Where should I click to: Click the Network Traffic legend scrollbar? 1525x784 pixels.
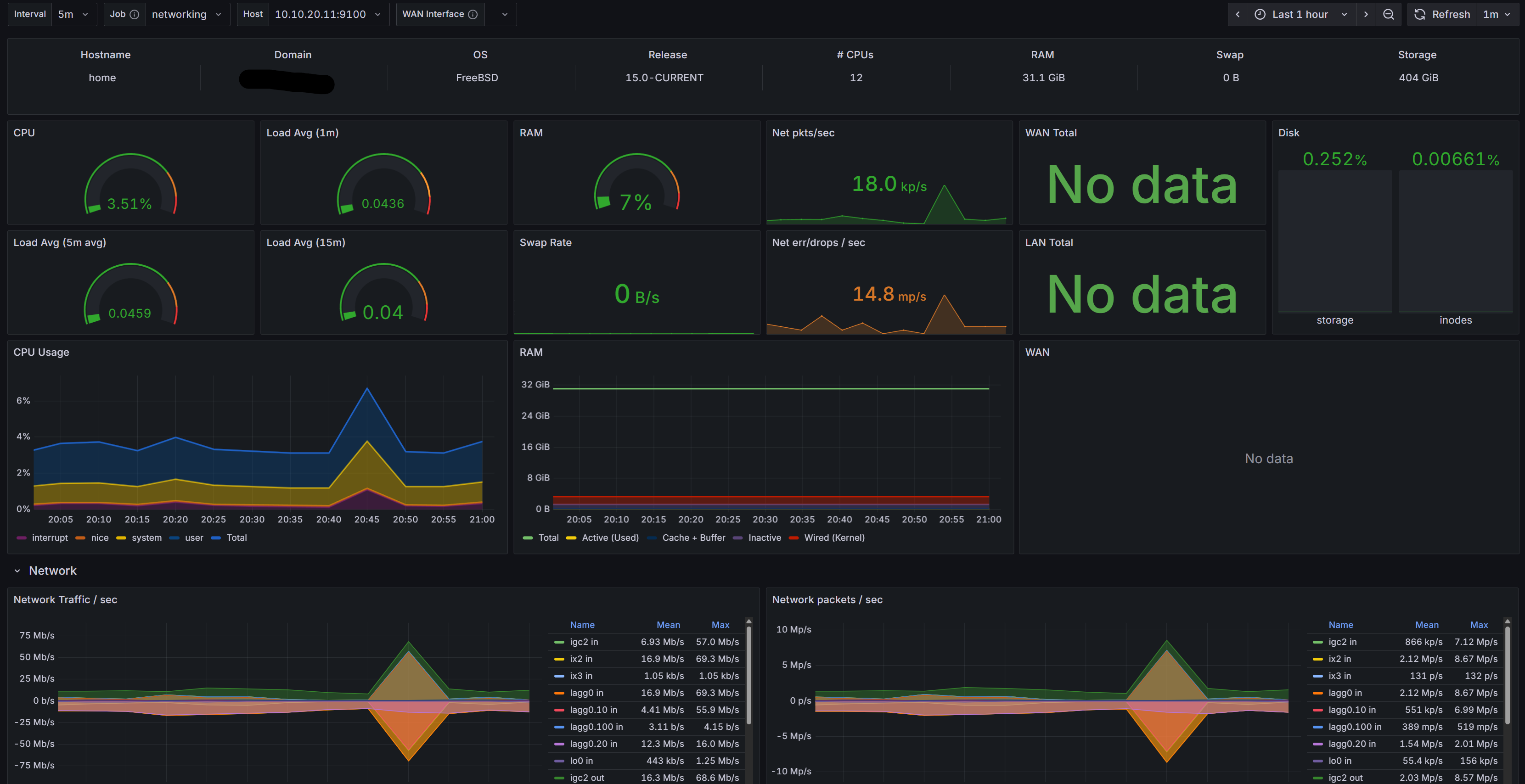pos(749,675)
